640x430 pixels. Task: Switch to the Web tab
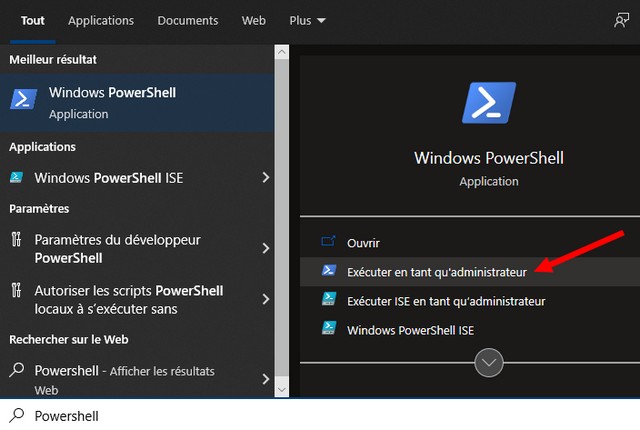coord(253,20)
